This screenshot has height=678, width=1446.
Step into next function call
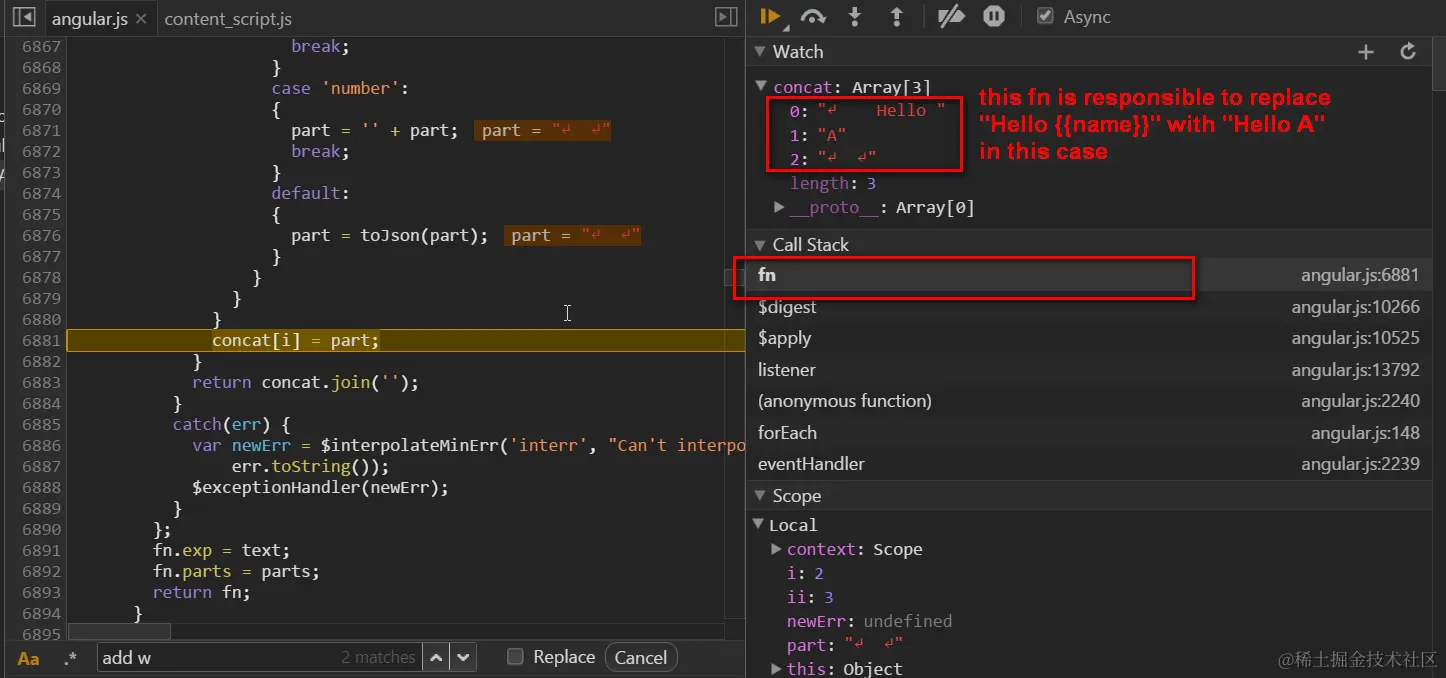[x=855, y=16]
